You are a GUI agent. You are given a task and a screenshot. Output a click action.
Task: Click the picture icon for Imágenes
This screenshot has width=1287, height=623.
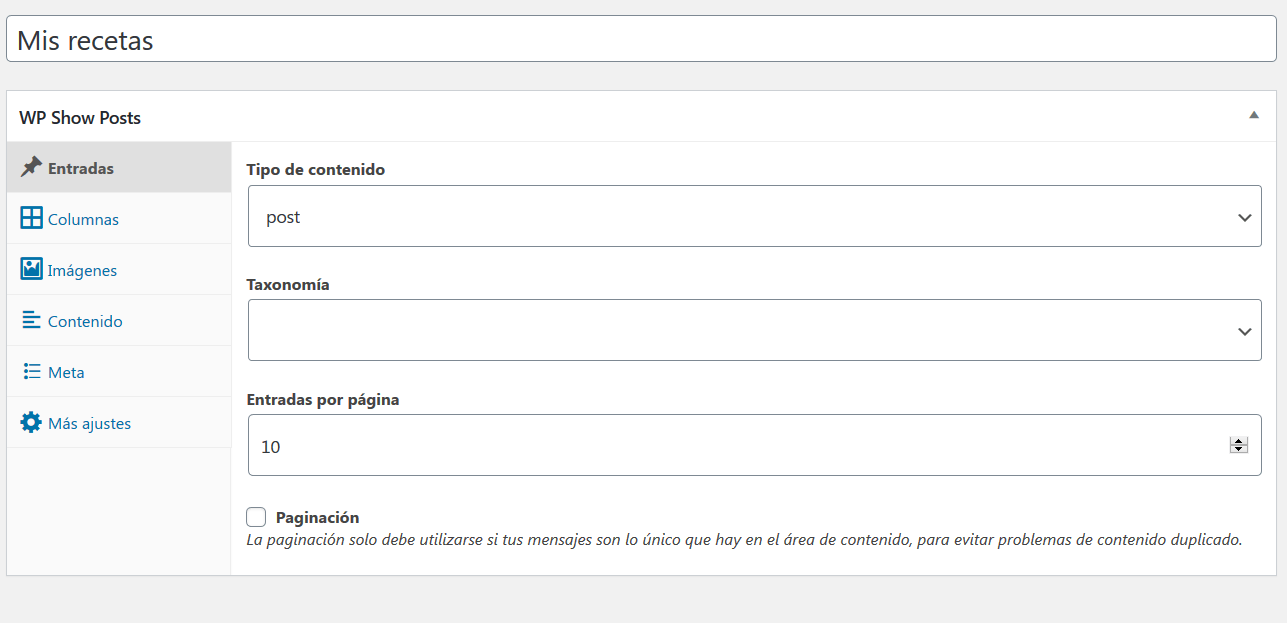click(31, 269)
